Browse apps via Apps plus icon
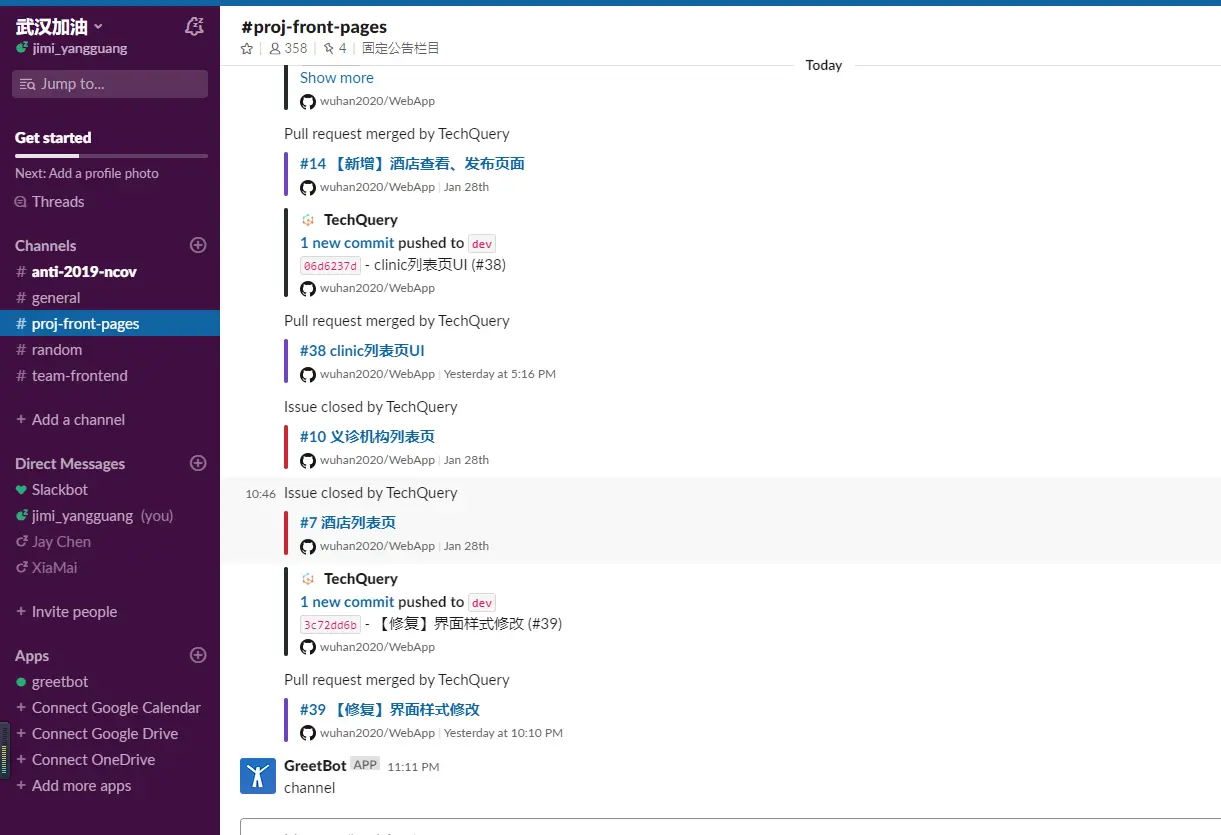Image resolution: width=1221 pixels, height=835 pixels. [x=198, y=655]
